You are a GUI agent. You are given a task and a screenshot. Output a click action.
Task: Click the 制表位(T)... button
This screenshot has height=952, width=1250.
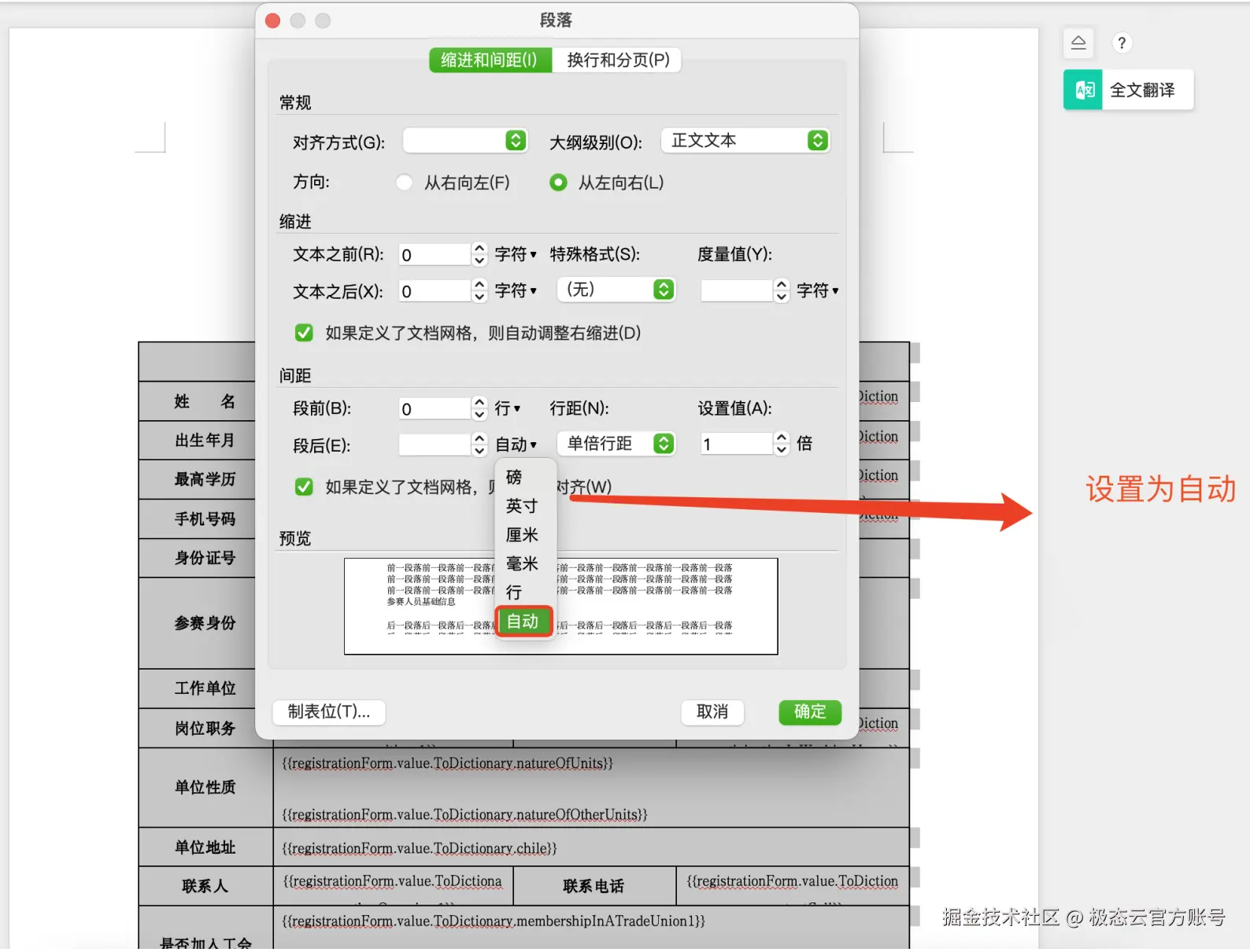(329, 712)
